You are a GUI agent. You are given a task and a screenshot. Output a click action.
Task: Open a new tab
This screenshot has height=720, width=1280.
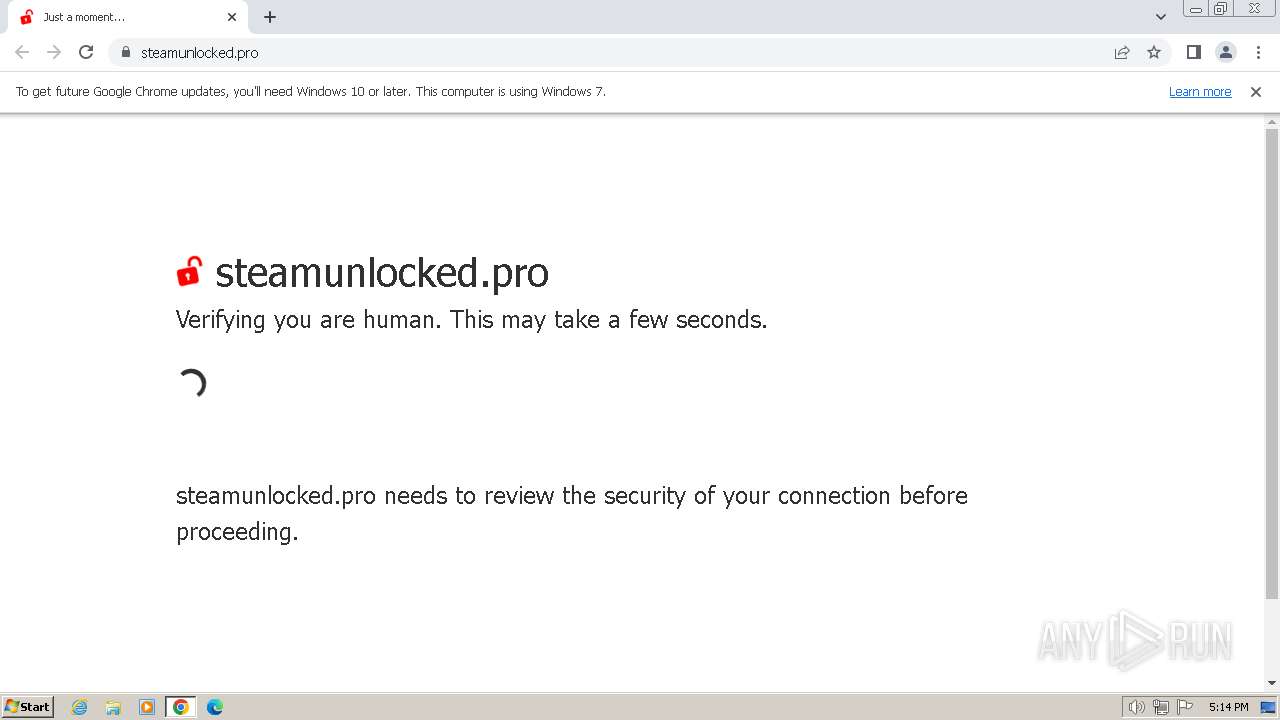[270, 17]
